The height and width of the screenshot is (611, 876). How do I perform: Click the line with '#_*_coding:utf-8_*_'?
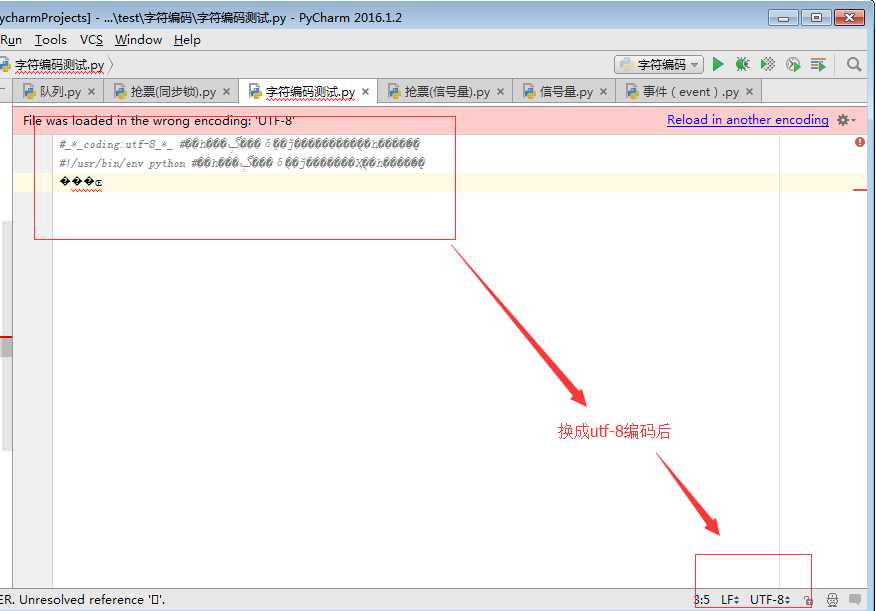tap(240, 144)
